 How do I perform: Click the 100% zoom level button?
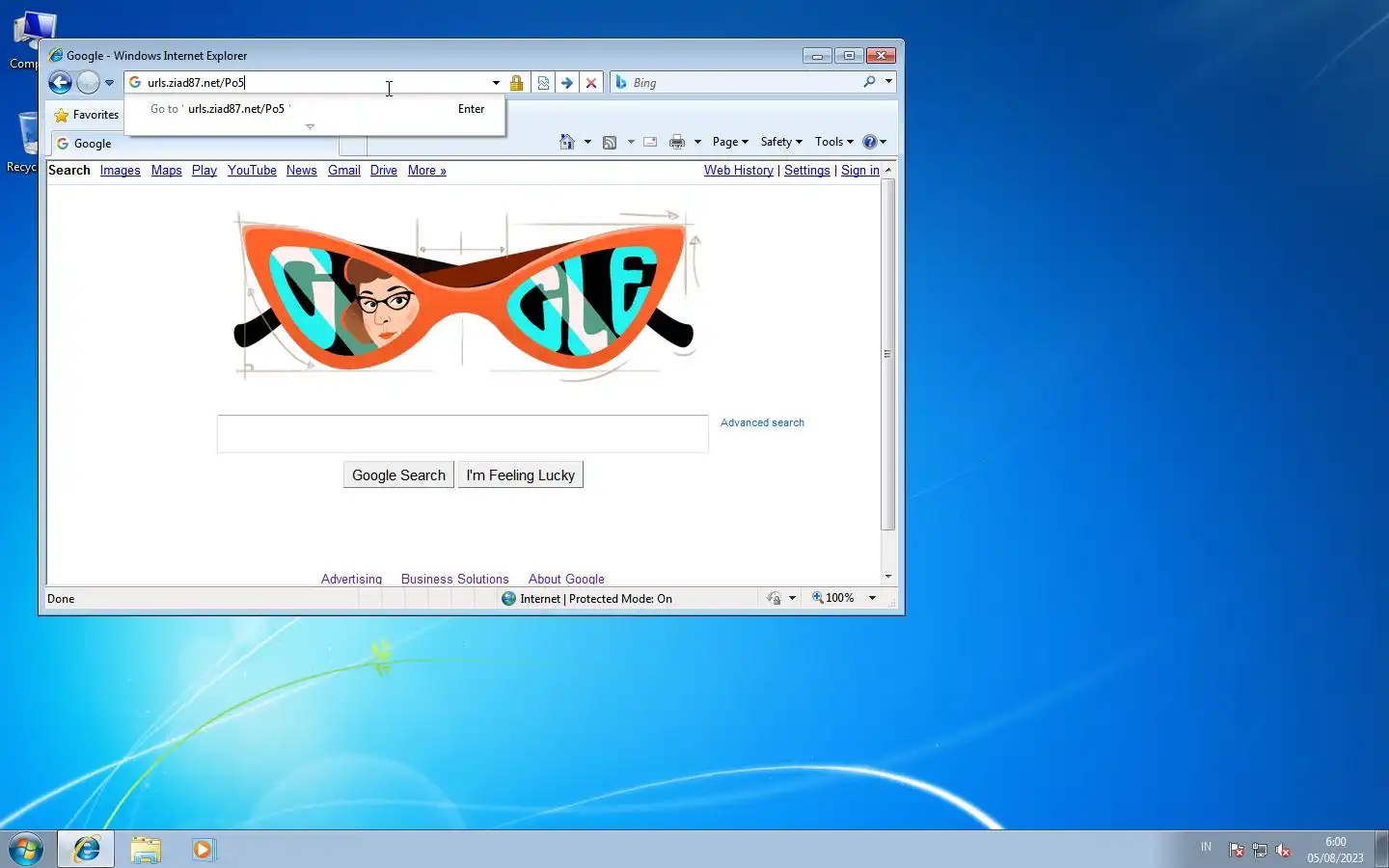pos(833,599)
